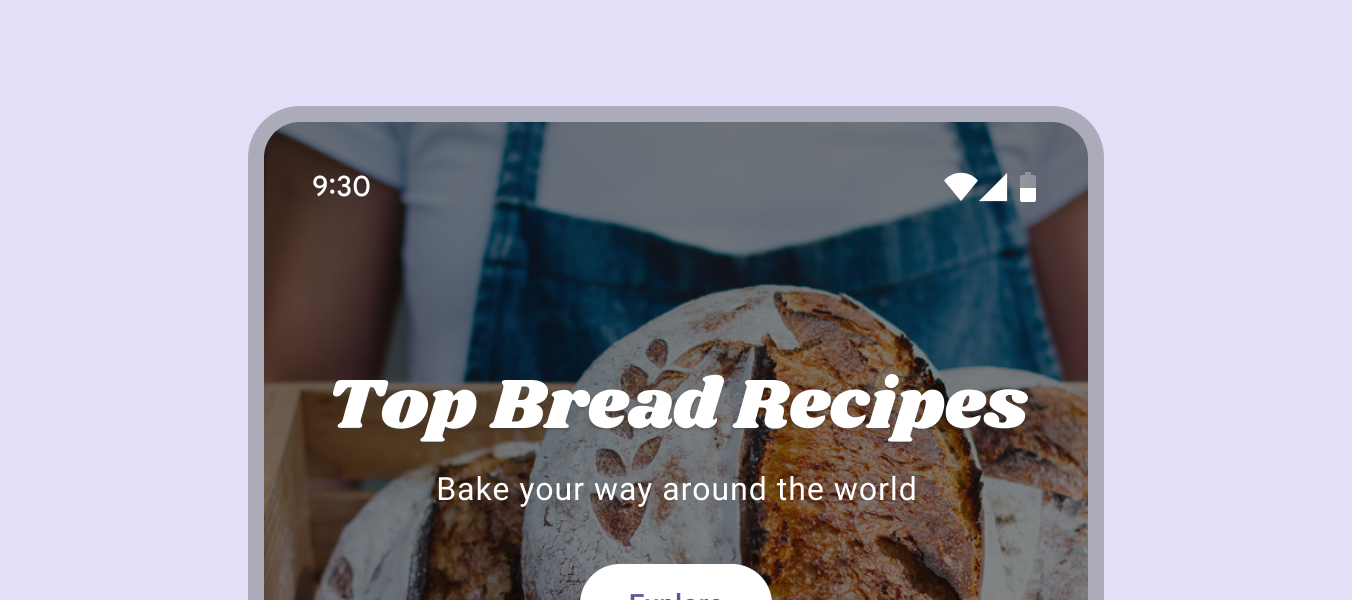1352x600 pixels.
Task: Open the Explore button
Action: (x=676, y=583)
